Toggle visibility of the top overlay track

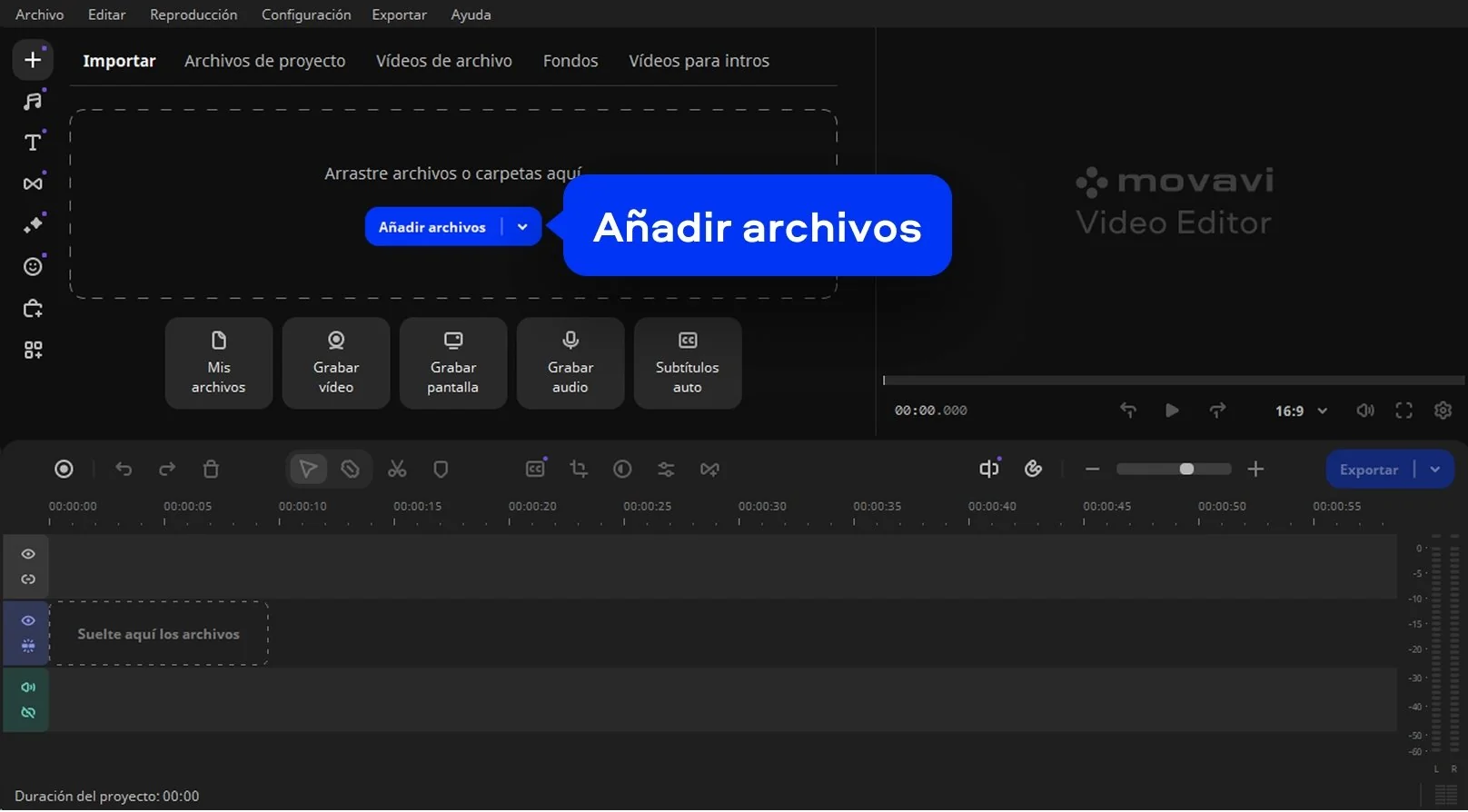pyautogui.click(x=28, y=554)
